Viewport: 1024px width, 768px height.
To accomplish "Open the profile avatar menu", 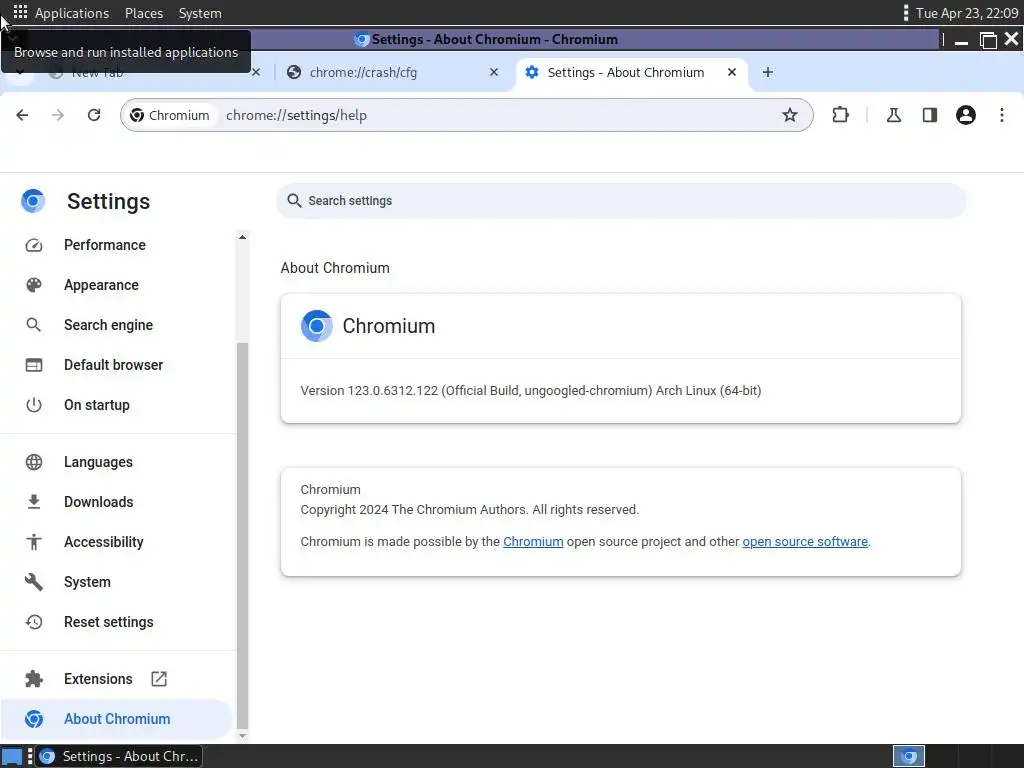I will coord(965,115).
